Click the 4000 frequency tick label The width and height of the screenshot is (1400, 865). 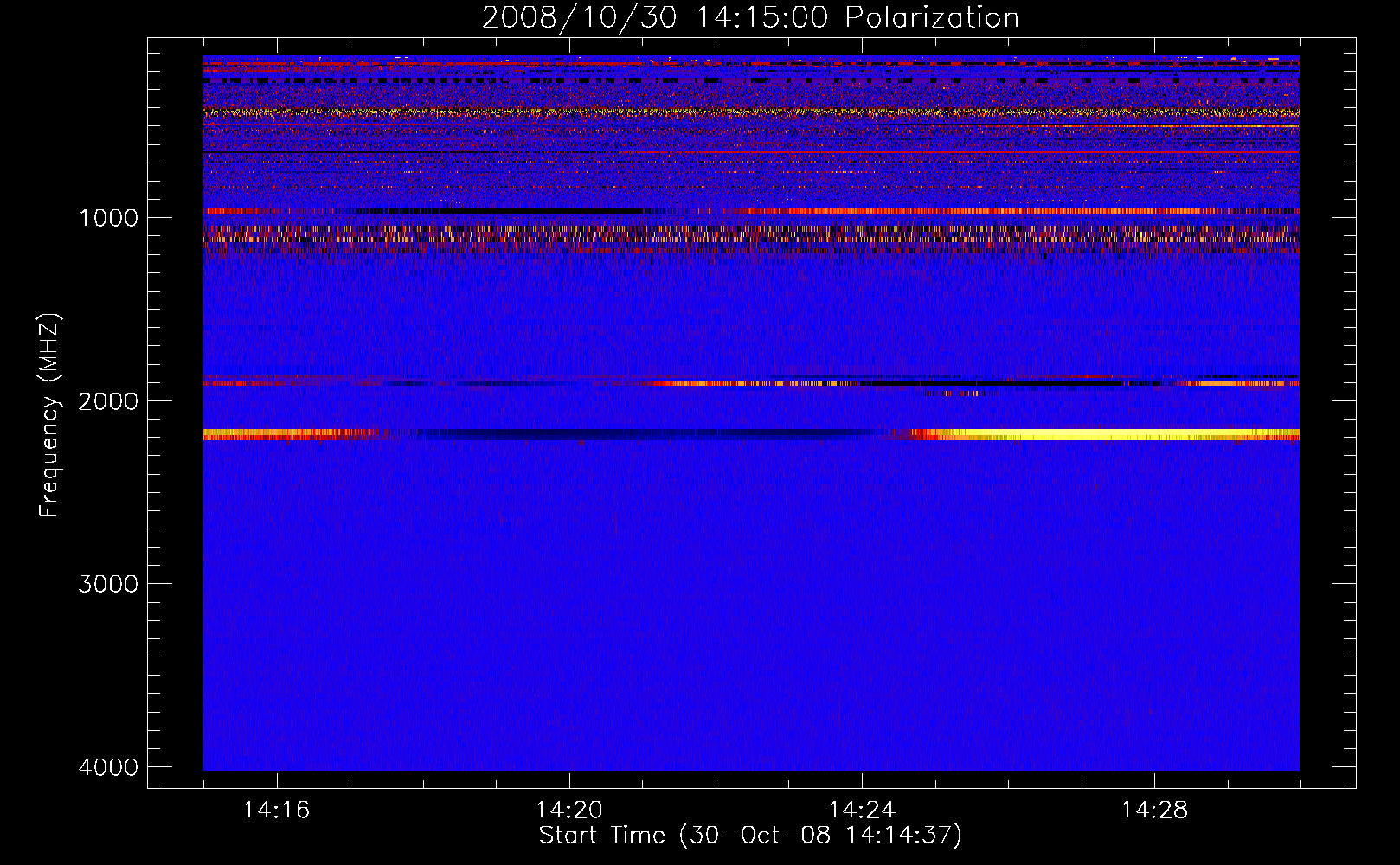pyautogui.click(x=108, y=767)
